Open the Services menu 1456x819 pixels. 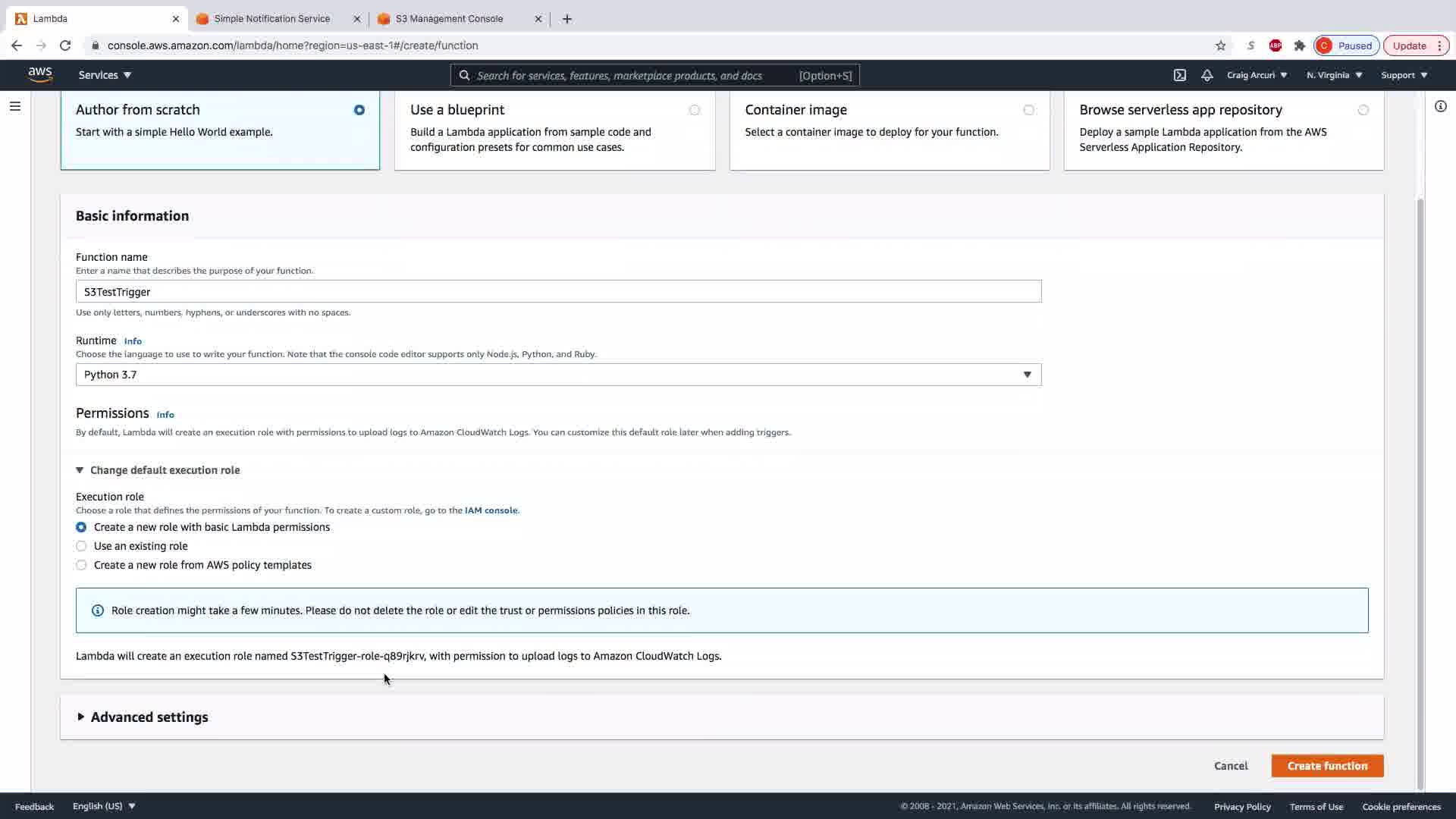click(x=105, y=75)
